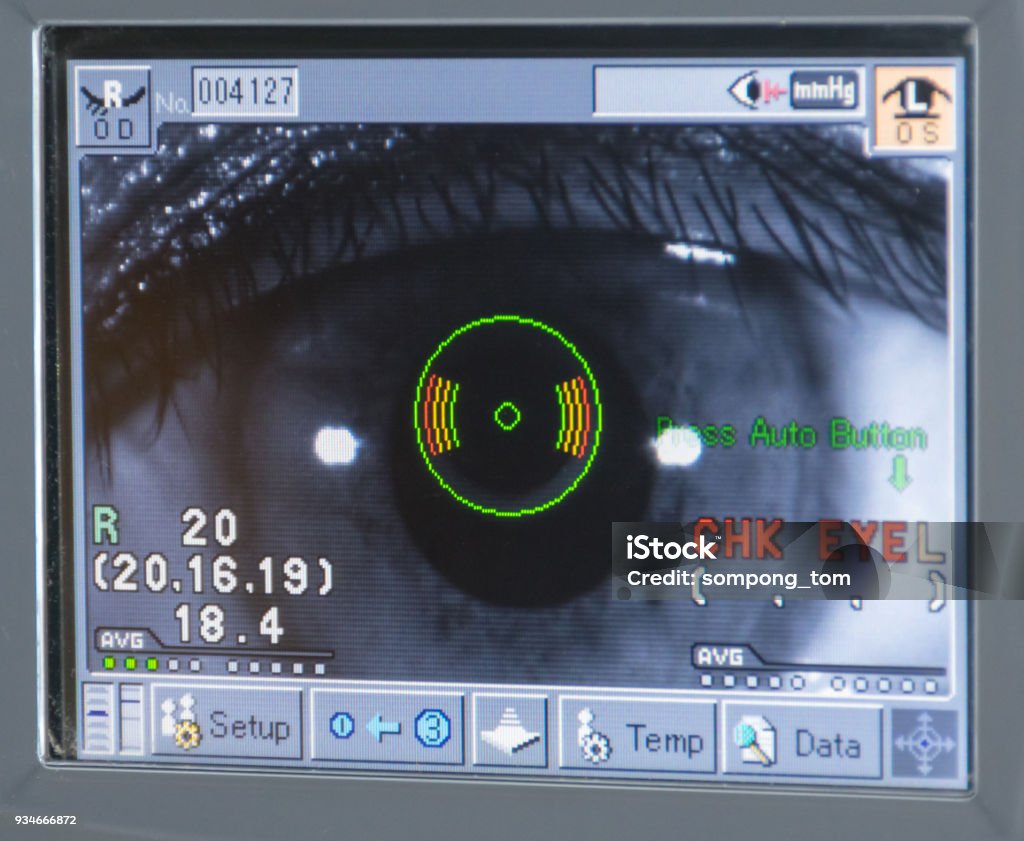Tap the mmHg pressure unit indicator
The width and height of the screenshot is (1024, 841).
[824, 91]
